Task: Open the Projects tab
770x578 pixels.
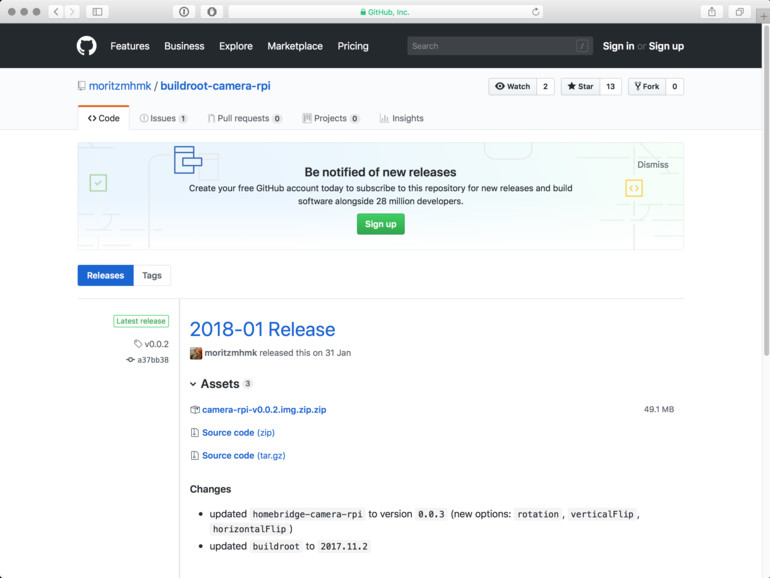Action: point(330,118)
